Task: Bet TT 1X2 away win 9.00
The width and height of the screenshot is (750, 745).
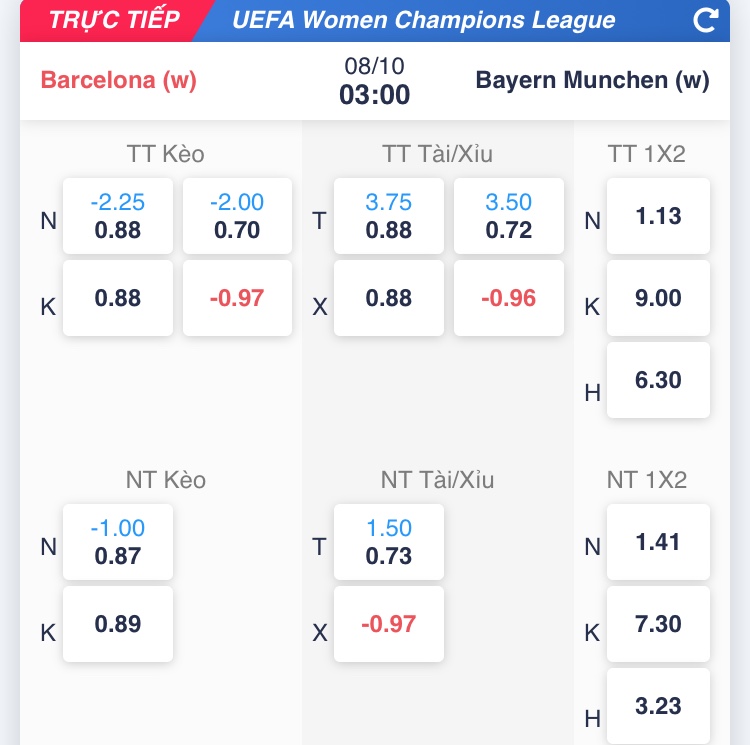Action: point(658,298)
